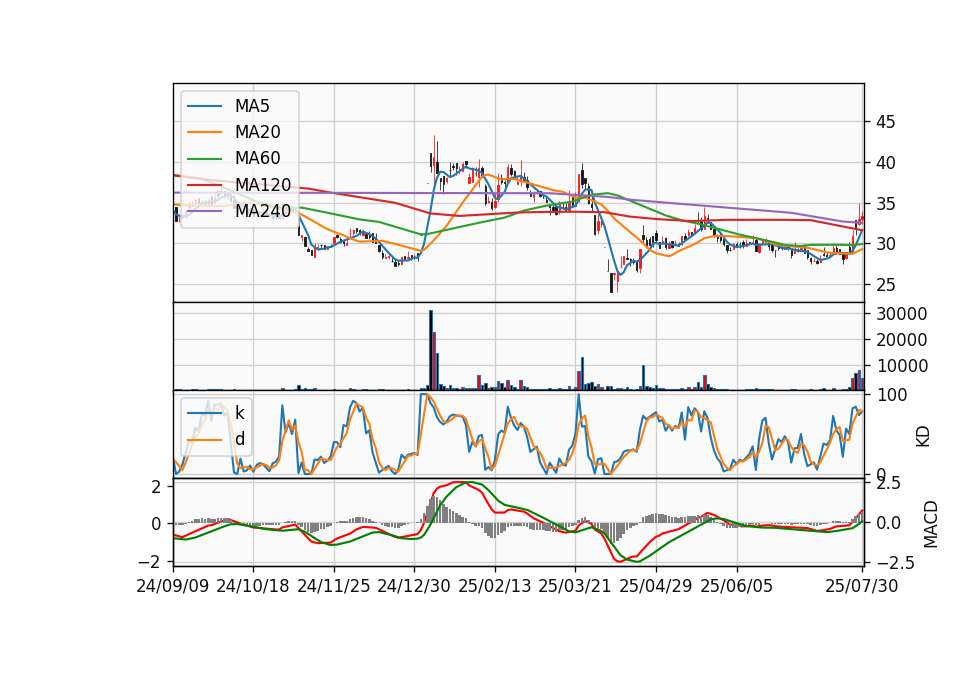The height and width of the screenshot is (690, 960).
Task: Click KD axis tick 100
Action: [891, 395]
